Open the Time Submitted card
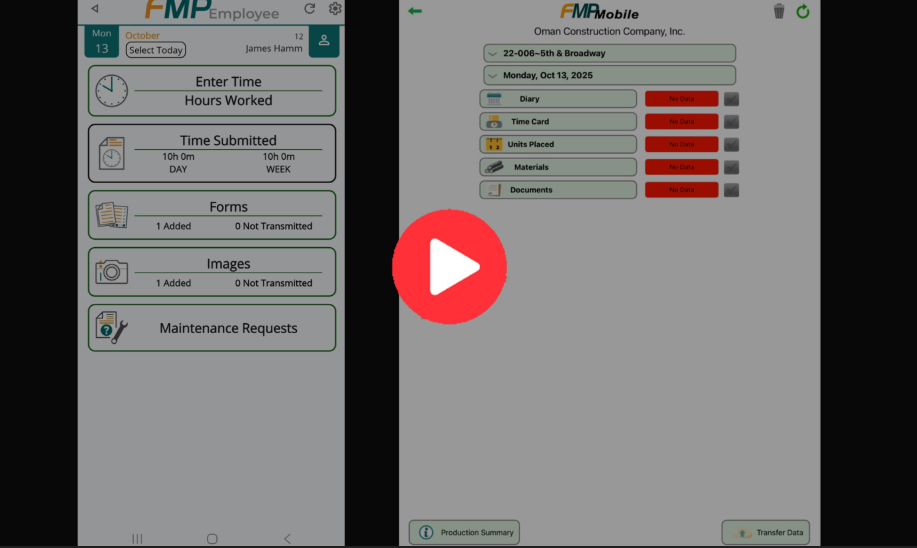The height and width of the screenshot is (548, 917). click(x=212, y=153)
